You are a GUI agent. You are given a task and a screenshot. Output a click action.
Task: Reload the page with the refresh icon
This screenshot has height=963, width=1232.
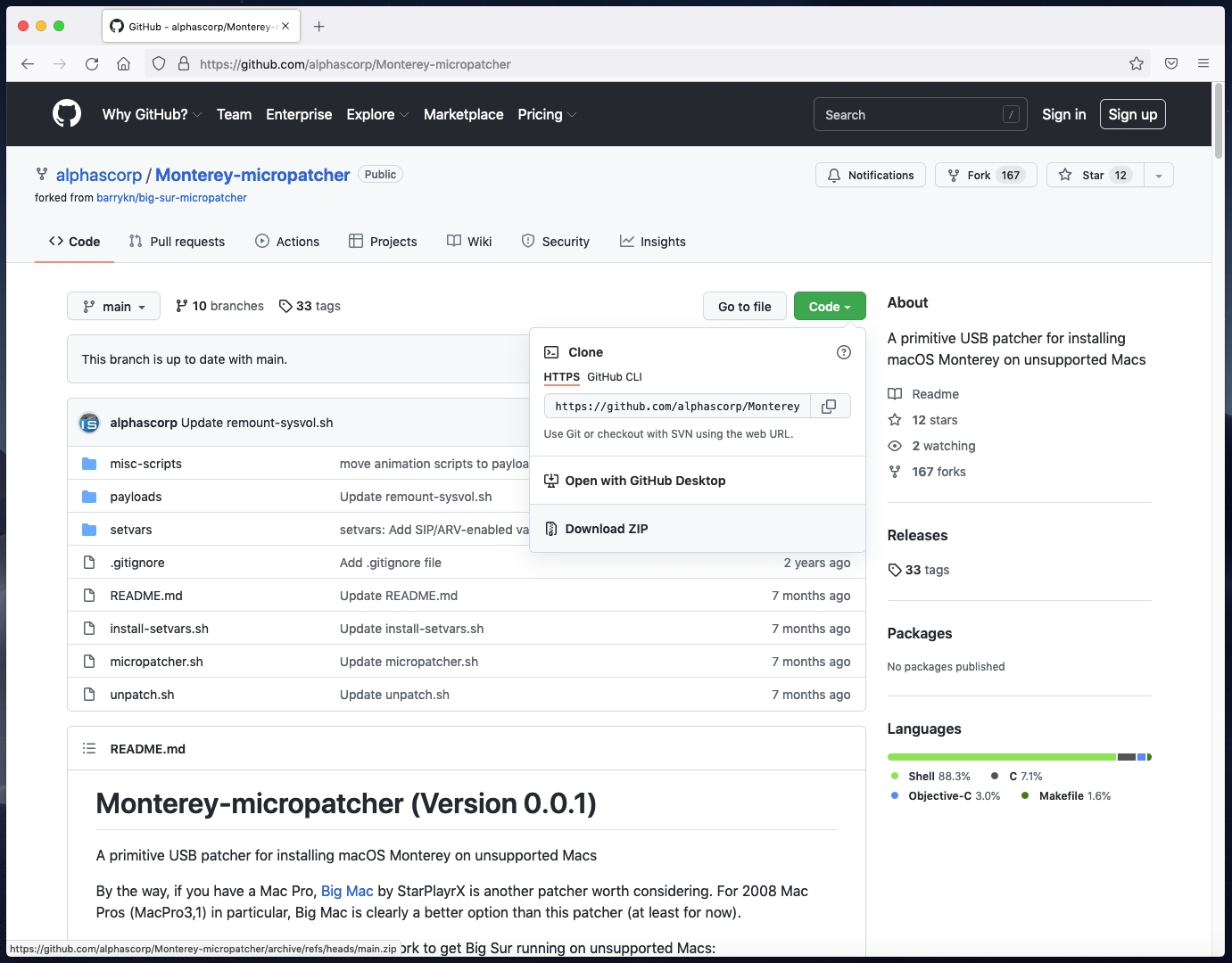coord(92,64)
